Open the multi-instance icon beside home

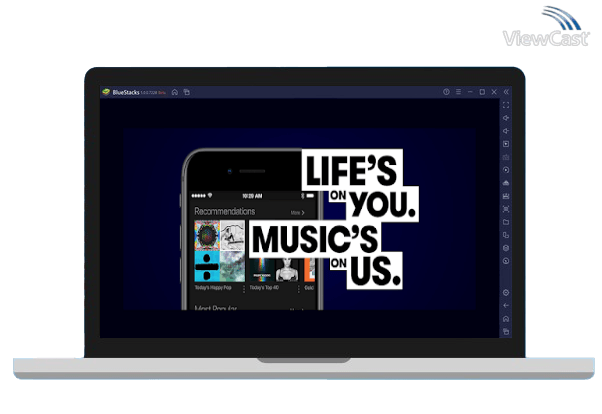[186, 92]
